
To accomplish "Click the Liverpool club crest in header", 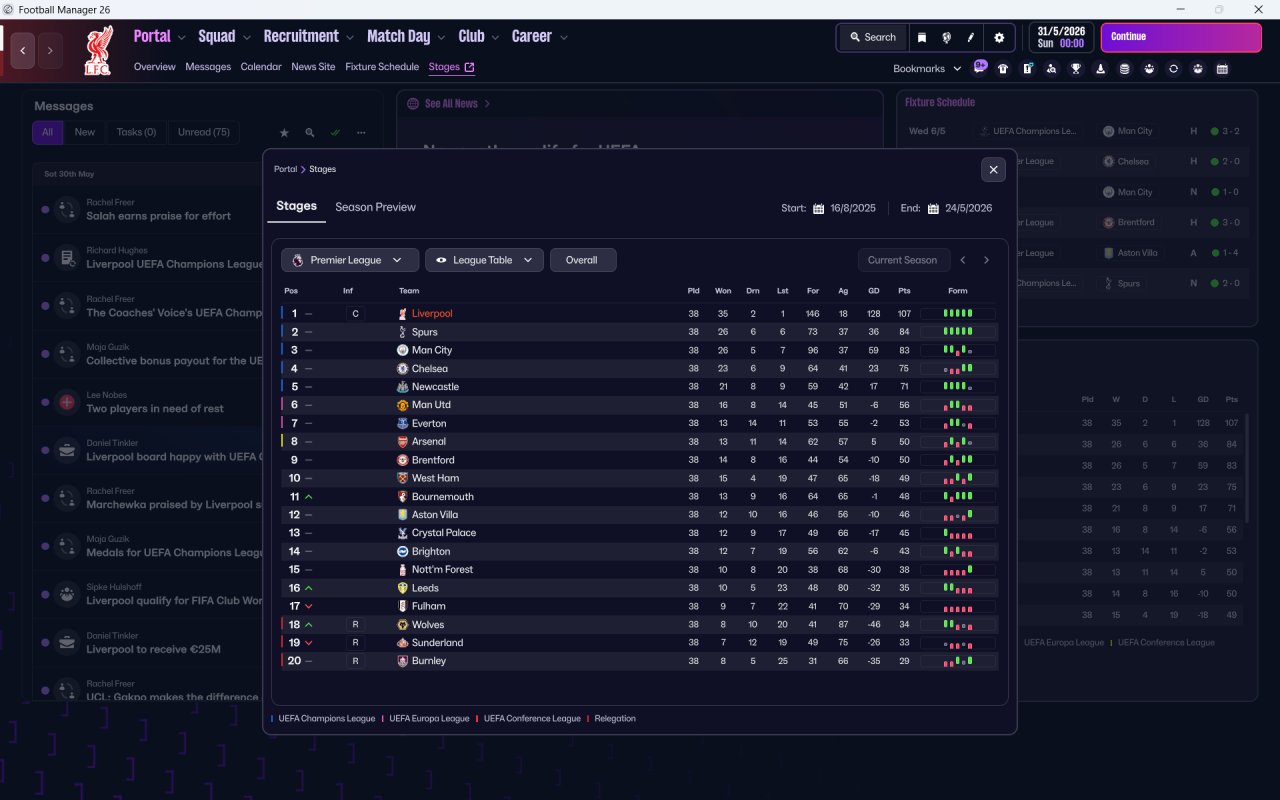I will 98,50.
